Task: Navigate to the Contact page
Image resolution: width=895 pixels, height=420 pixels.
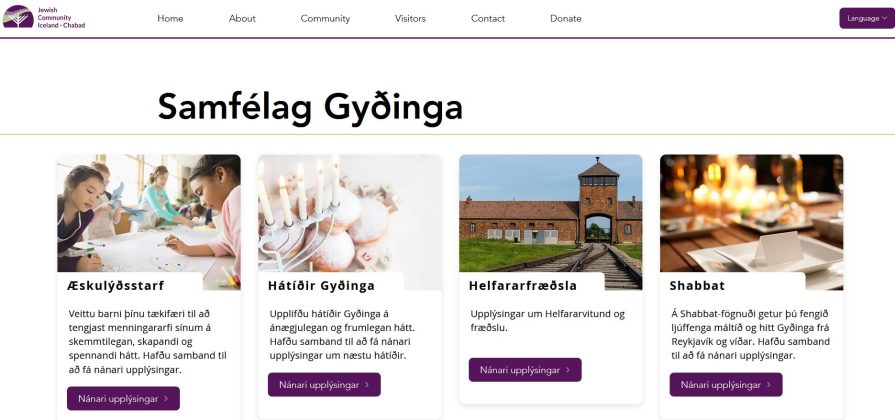Action: (x=487, y=18)
